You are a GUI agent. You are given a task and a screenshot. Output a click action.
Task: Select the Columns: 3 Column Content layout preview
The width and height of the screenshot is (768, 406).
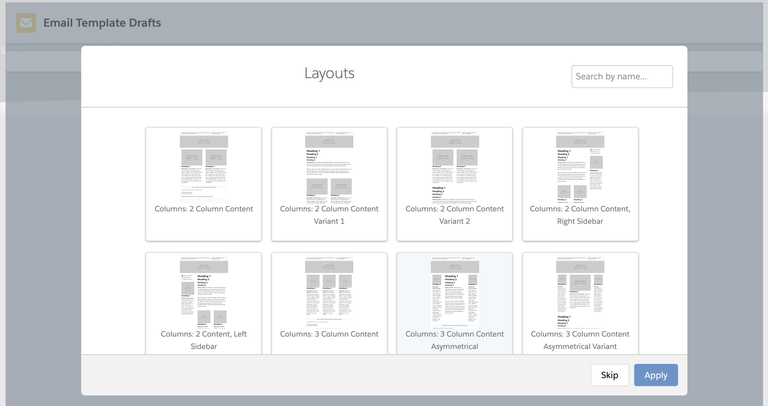(329, 292)
